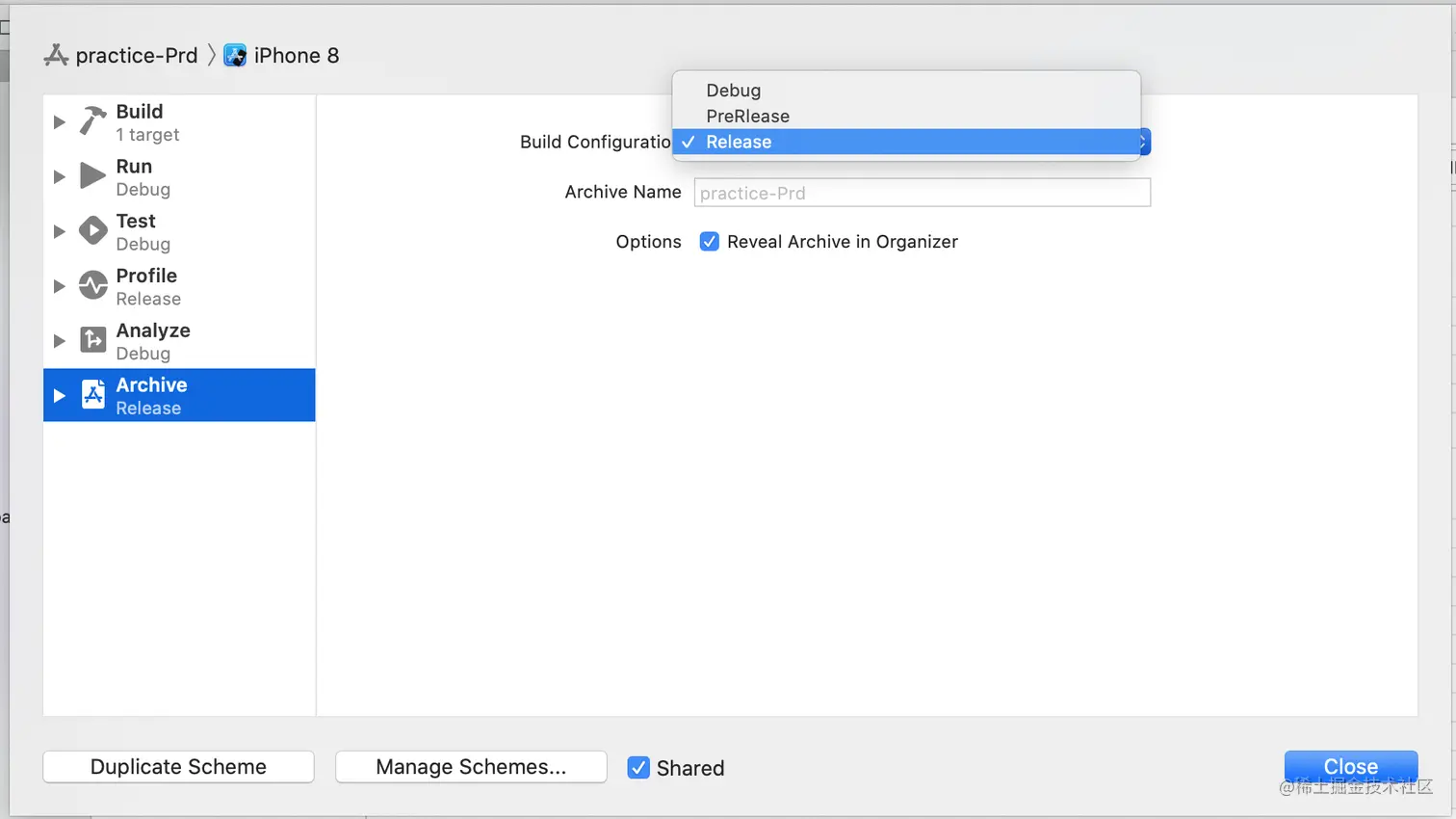Toggle the Shared checkbox

[638, 768]
